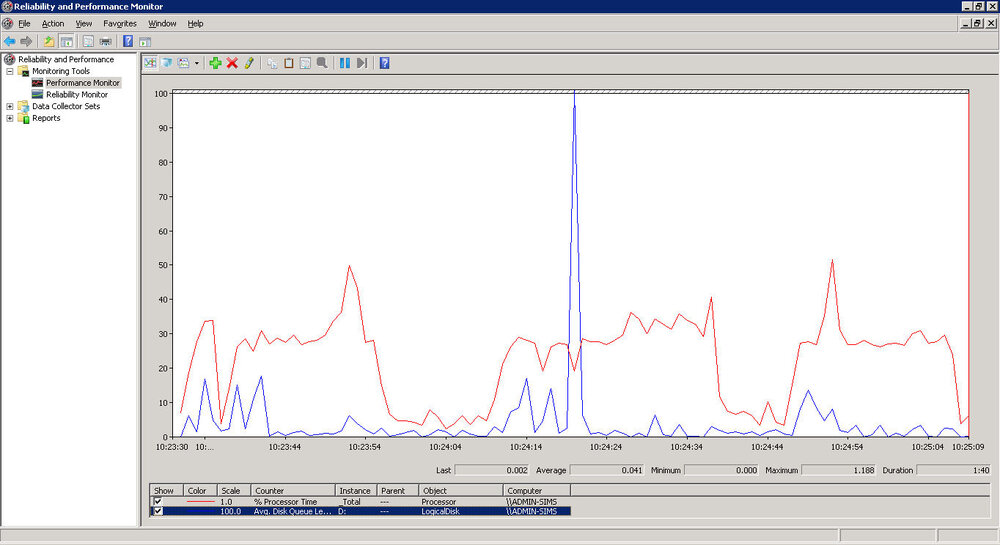Screen dimensions: 1000x545
Task: Click the View Log Data icon
Action: tap(166, 63)
